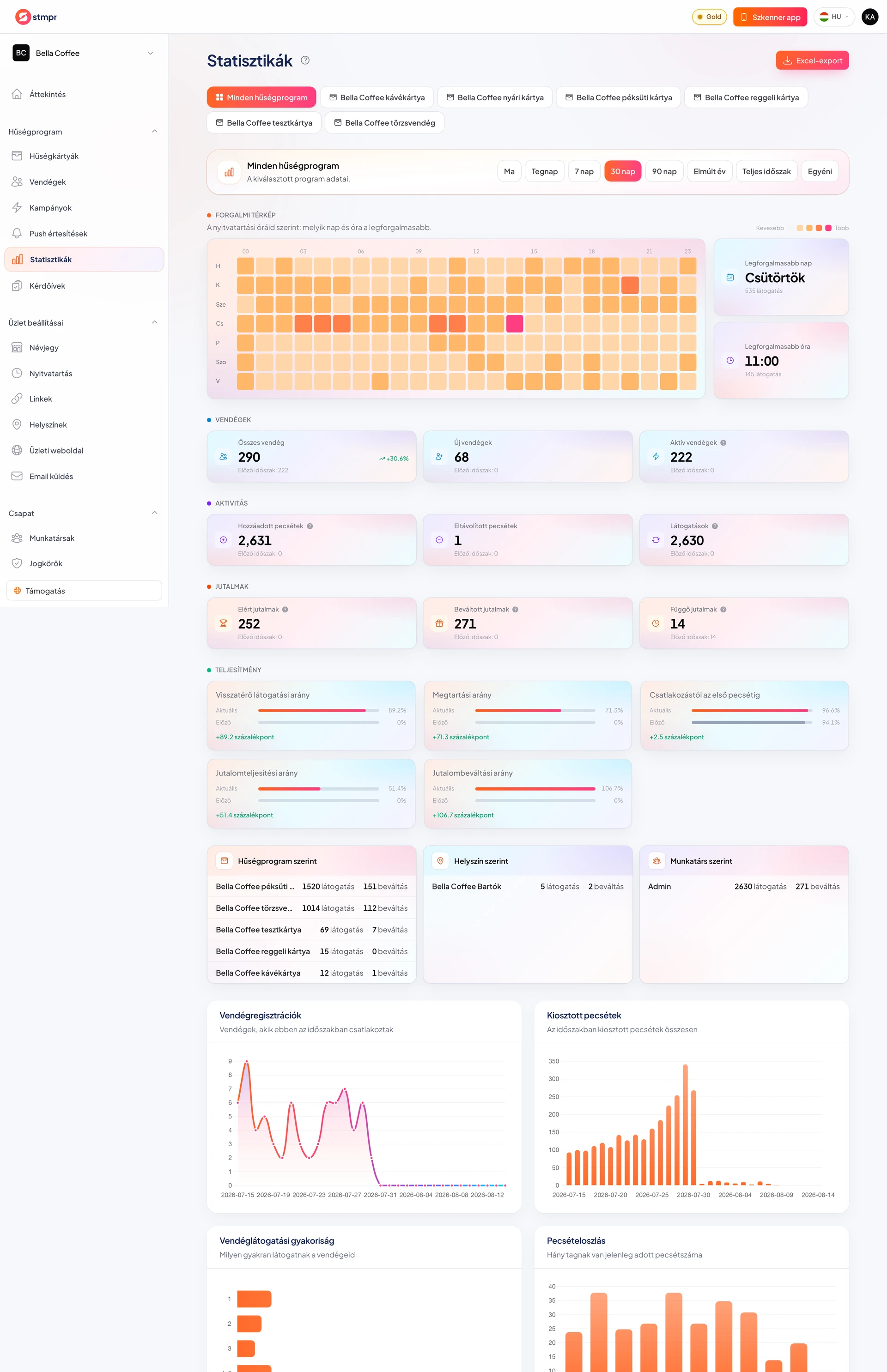
Task: Click the Bella Coffee tesztkártya program row
Action: [x=311, y=930]
